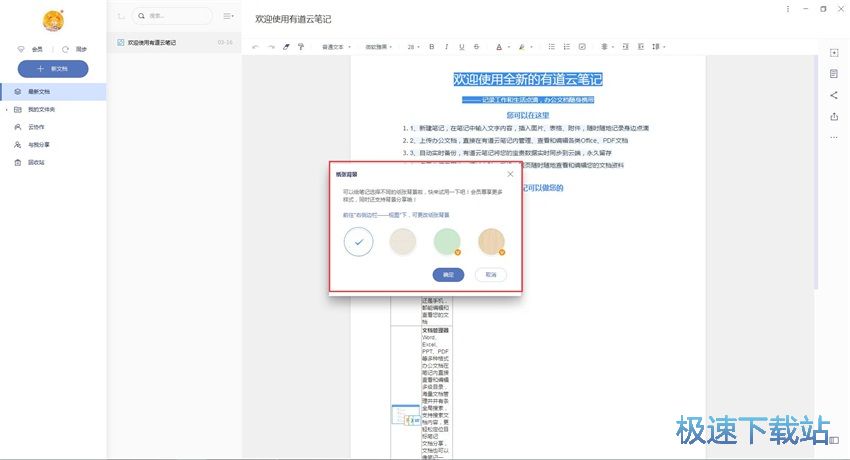
Task: Open the font family dropdown
Action: pos(378,47)
